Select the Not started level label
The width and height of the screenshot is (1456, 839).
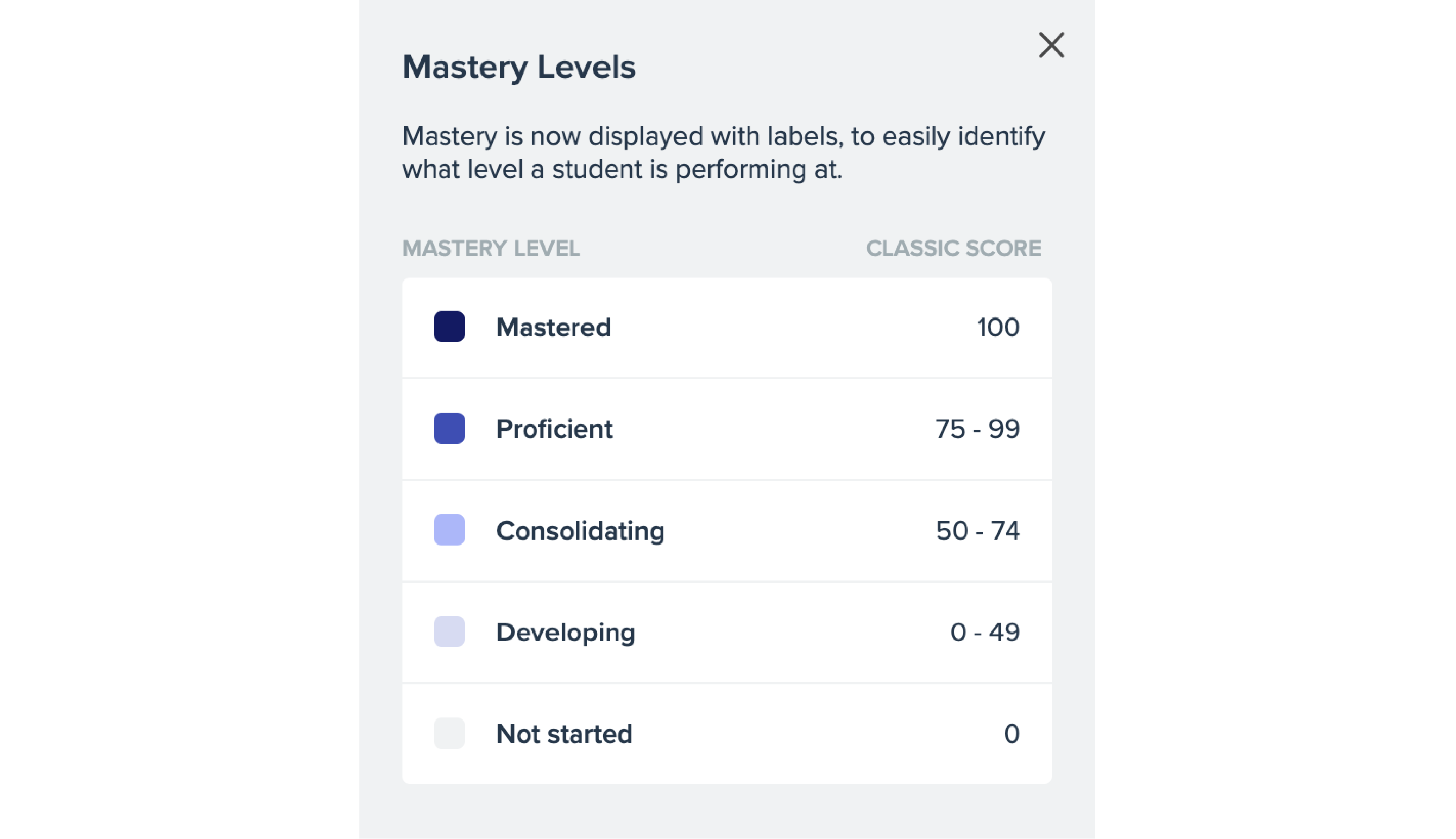coord(564,733)
